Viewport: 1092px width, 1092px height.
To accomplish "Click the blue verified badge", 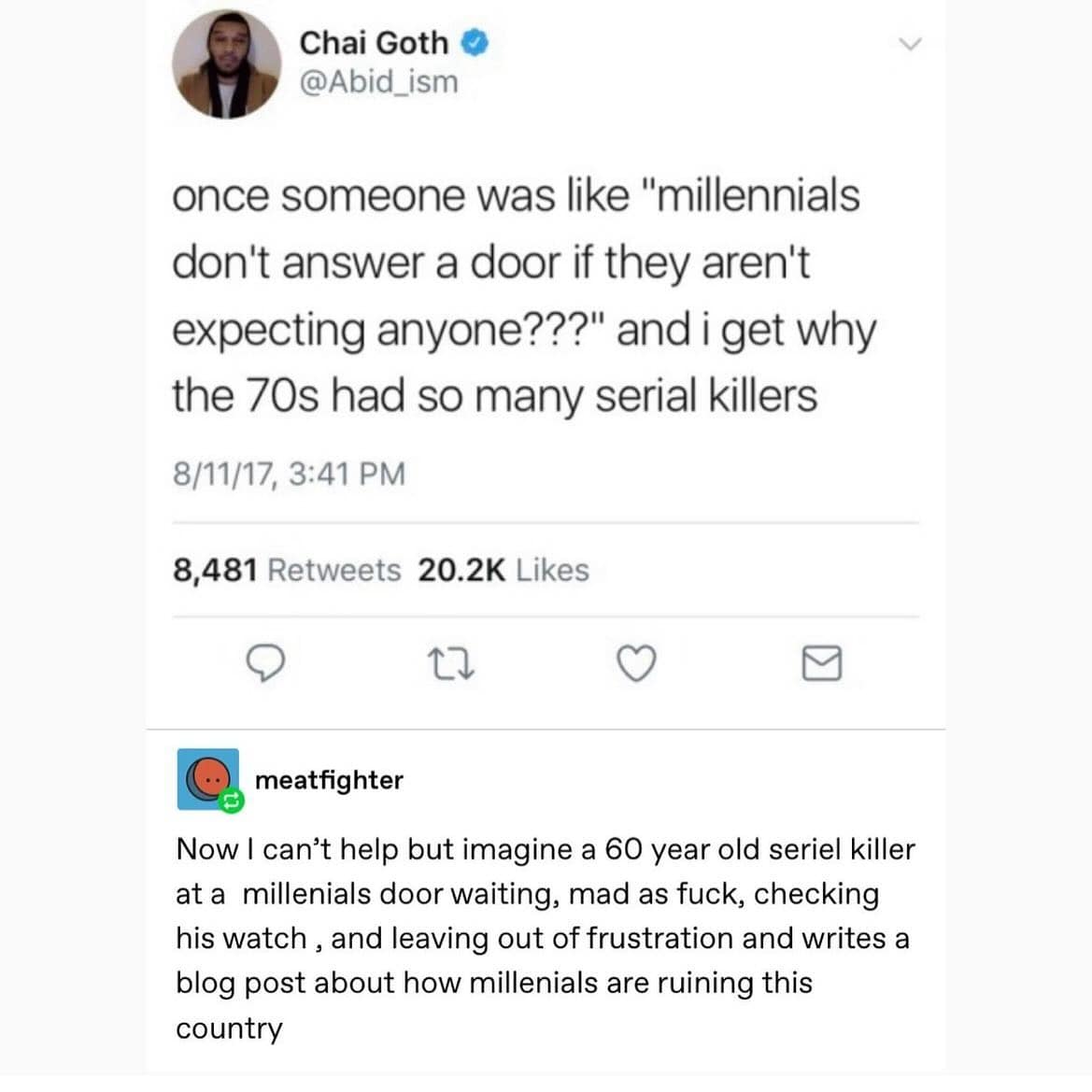I will click(475, 43).
